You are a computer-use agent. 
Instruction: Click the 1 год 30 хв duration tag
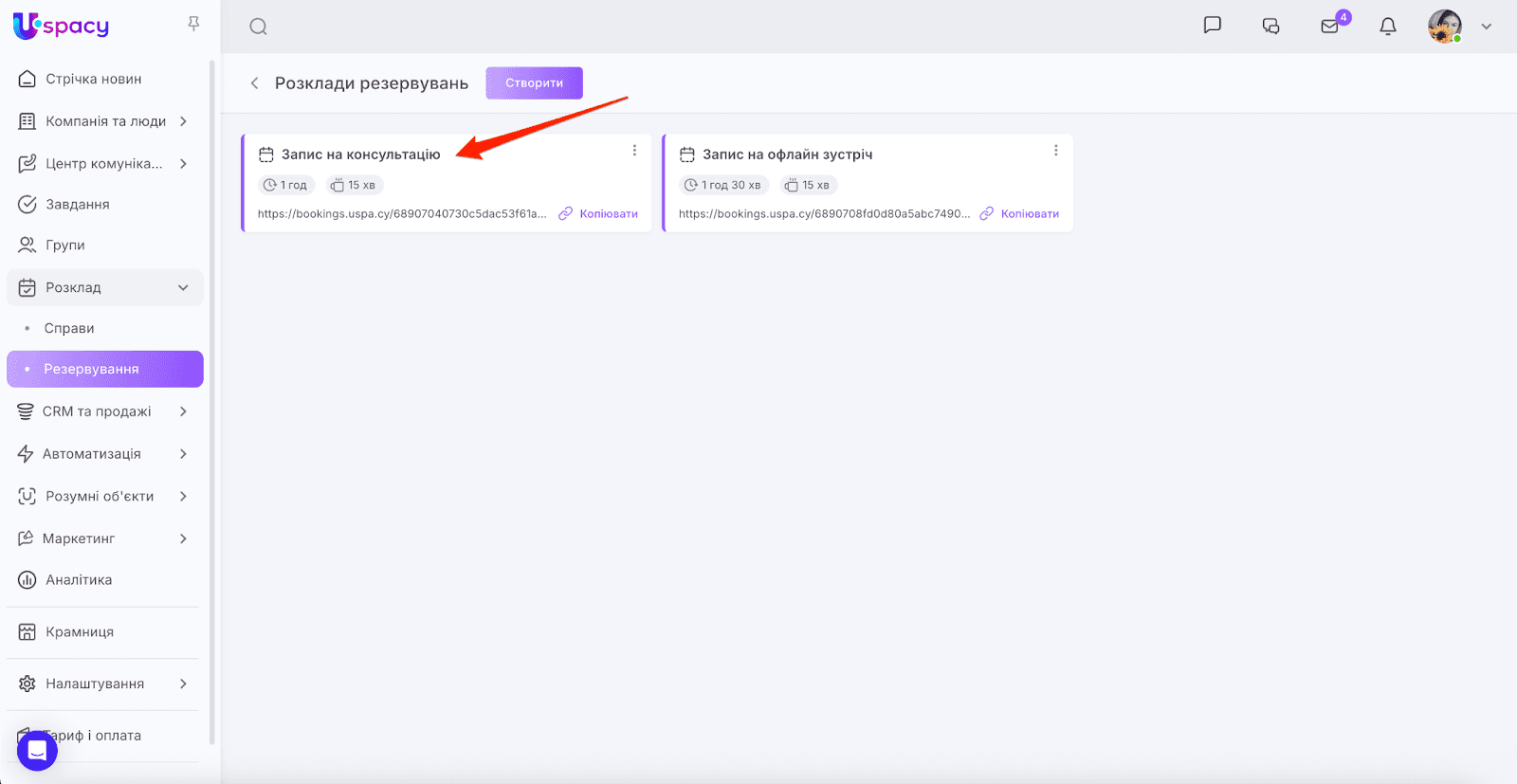(x=723, y=185)
